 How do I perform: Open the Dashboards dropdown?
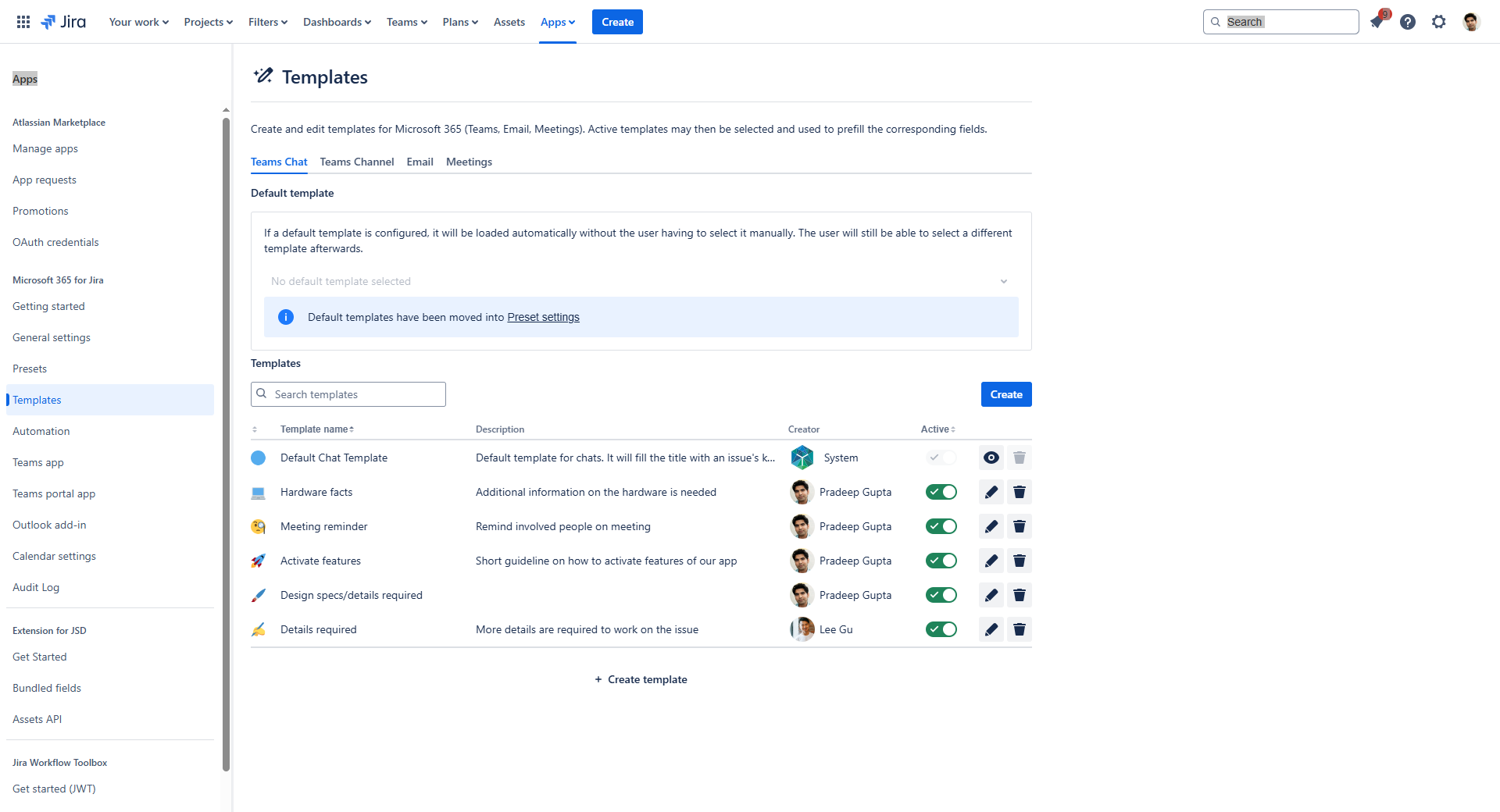coord(337,22)
